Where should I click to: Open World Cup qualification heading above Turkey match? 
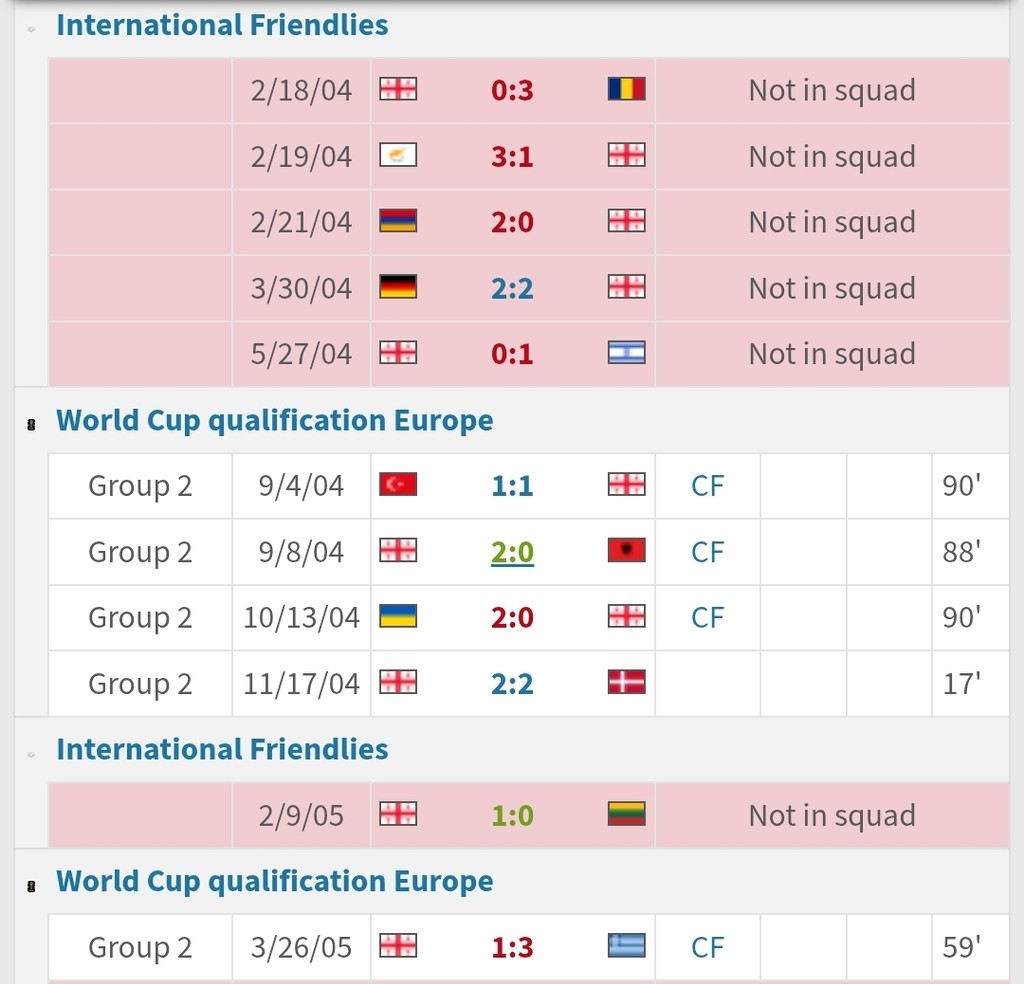274,420
